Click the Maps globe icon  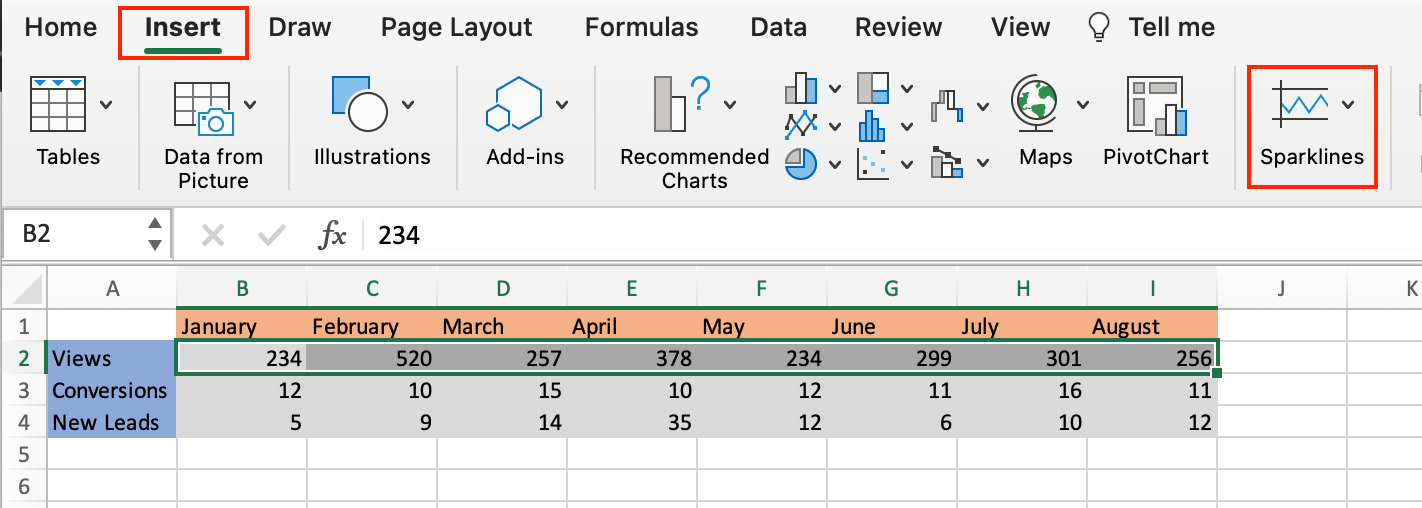pyautogui.click(x=1037, y=104)
